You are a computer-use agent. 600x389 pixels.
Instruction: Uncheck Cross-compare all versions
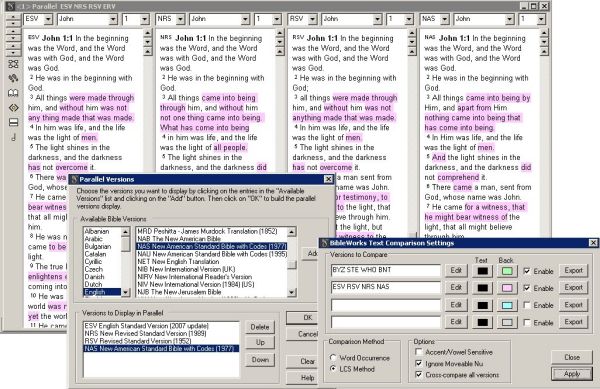419,375
